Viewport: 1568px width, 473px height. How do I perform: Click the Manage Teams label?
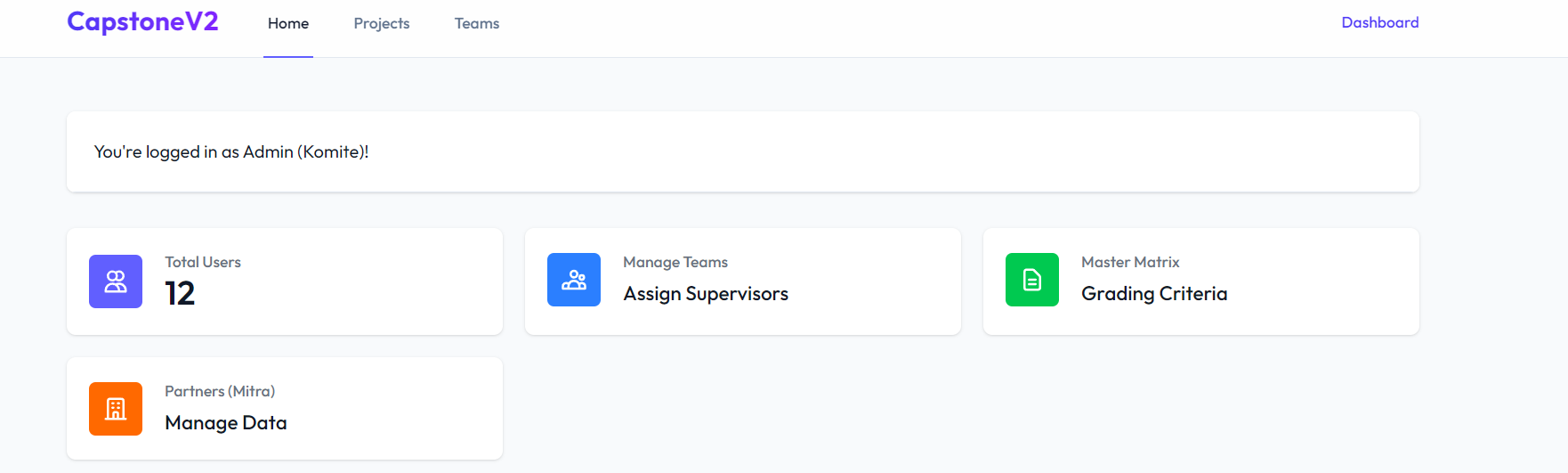pyautogui.click(x=675, y=262)
